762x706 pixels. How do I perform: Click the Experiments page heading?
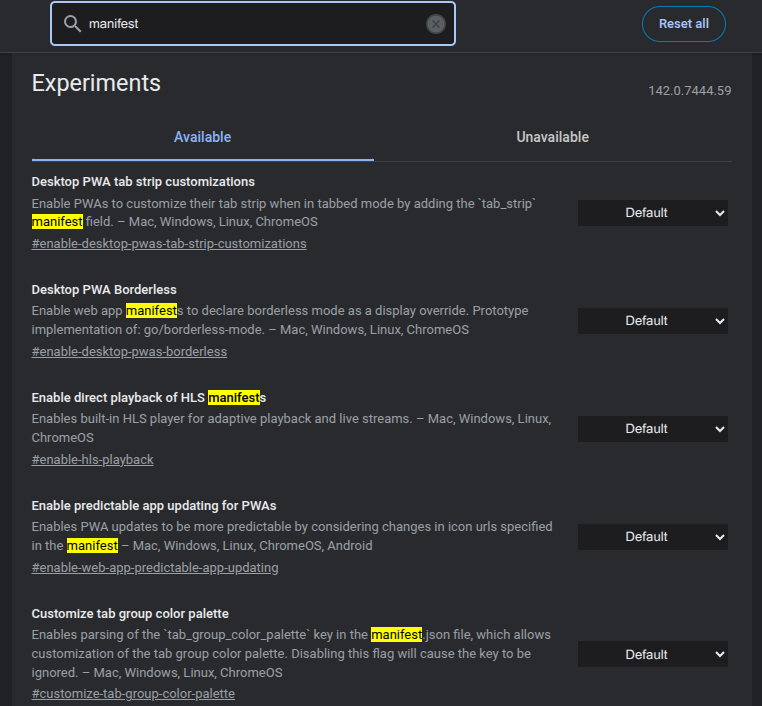click(96, 83)
